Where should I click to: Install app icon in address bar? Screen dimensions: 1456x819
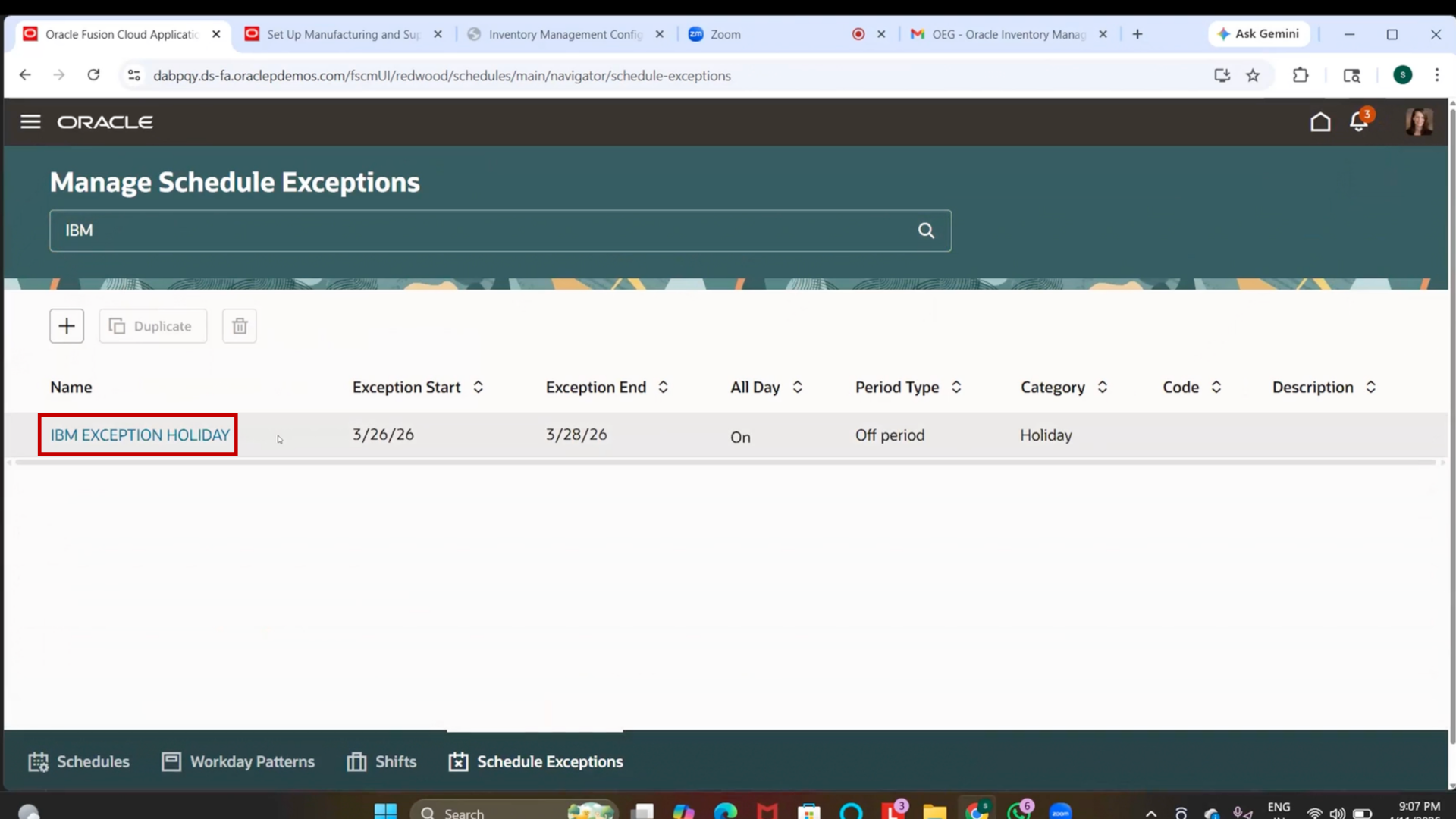tap(1222, 75)
